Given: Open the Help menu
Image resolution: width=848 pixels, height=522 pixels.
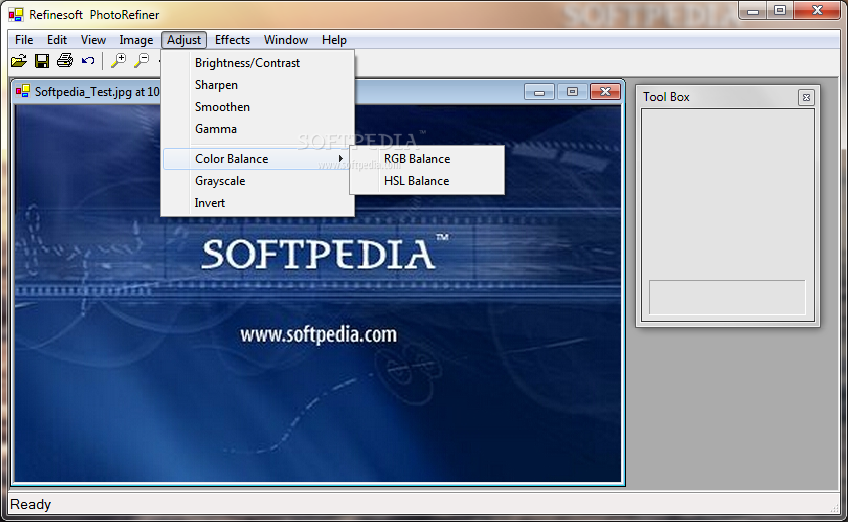Looking at the screenshot, I should click(x=334, y=40).
